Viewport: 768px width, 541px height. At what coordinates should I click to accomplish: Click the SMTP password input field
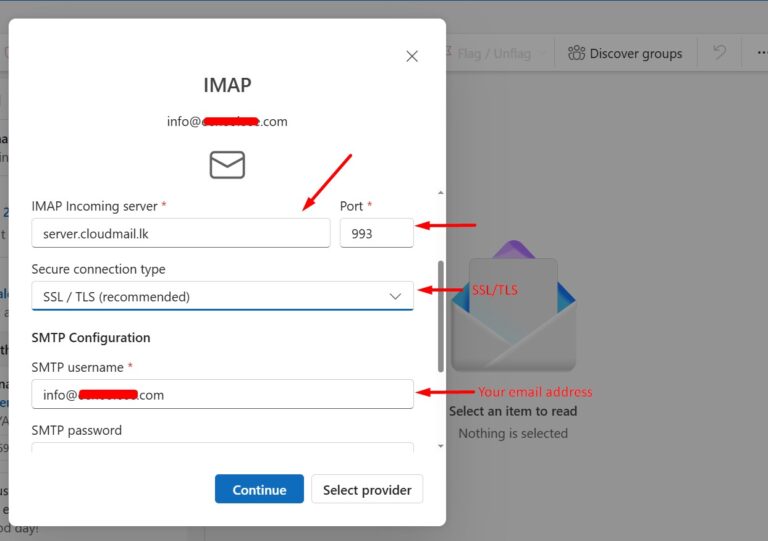(222, 449)
